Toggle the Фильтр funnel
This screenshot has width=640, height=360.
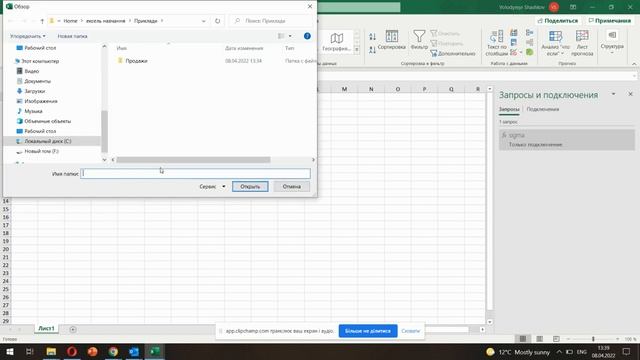(419, 40)
